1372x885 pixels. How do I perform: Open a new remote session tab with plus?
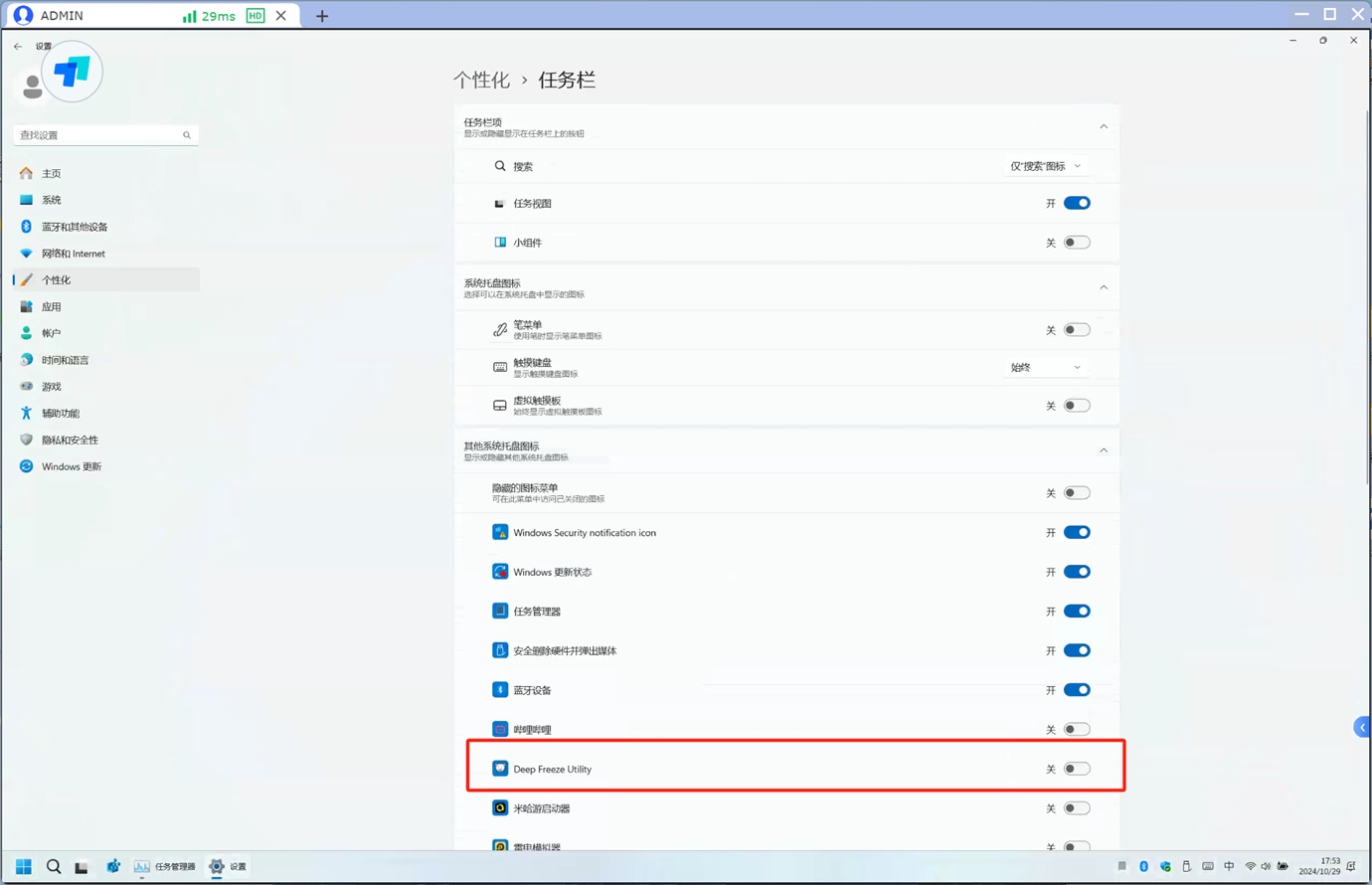click(322, 16)
